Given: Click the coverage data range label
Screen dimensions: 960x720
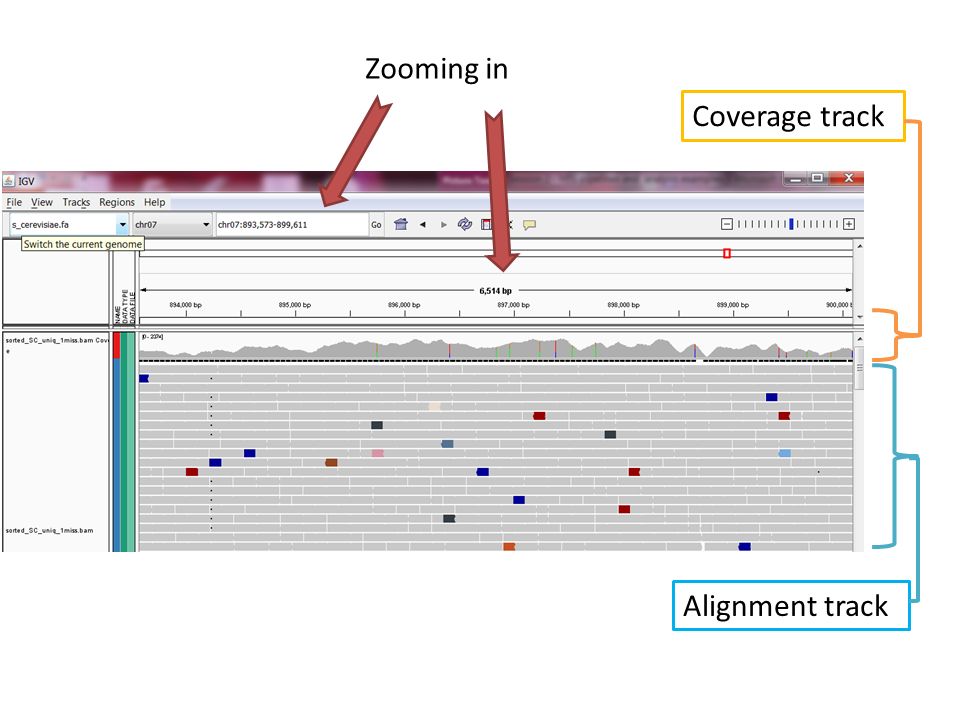Looking at the screenshot, I should 152,337.
